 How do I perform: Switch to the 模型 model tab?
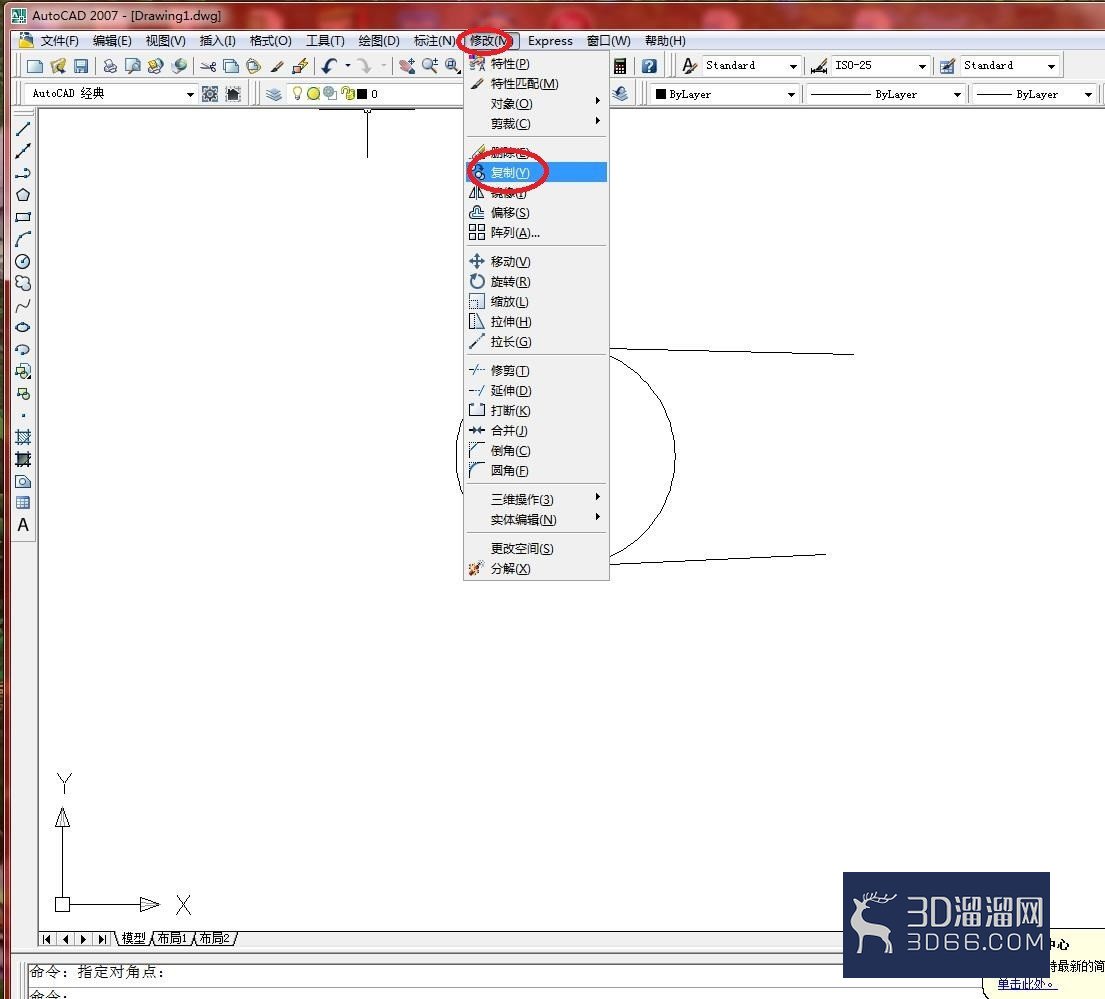click(133, 938)
